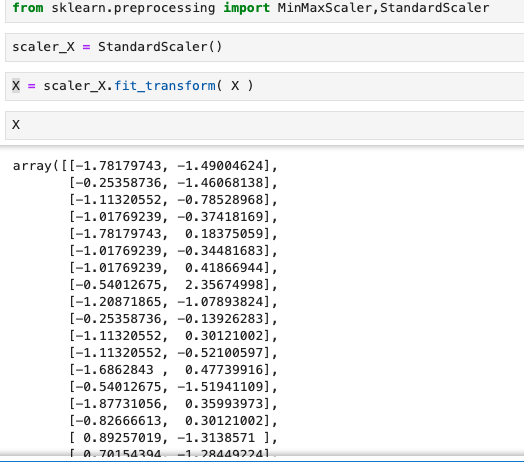Click output value 0.18375059
Screen dimensions: 524x467
[225, 234]
